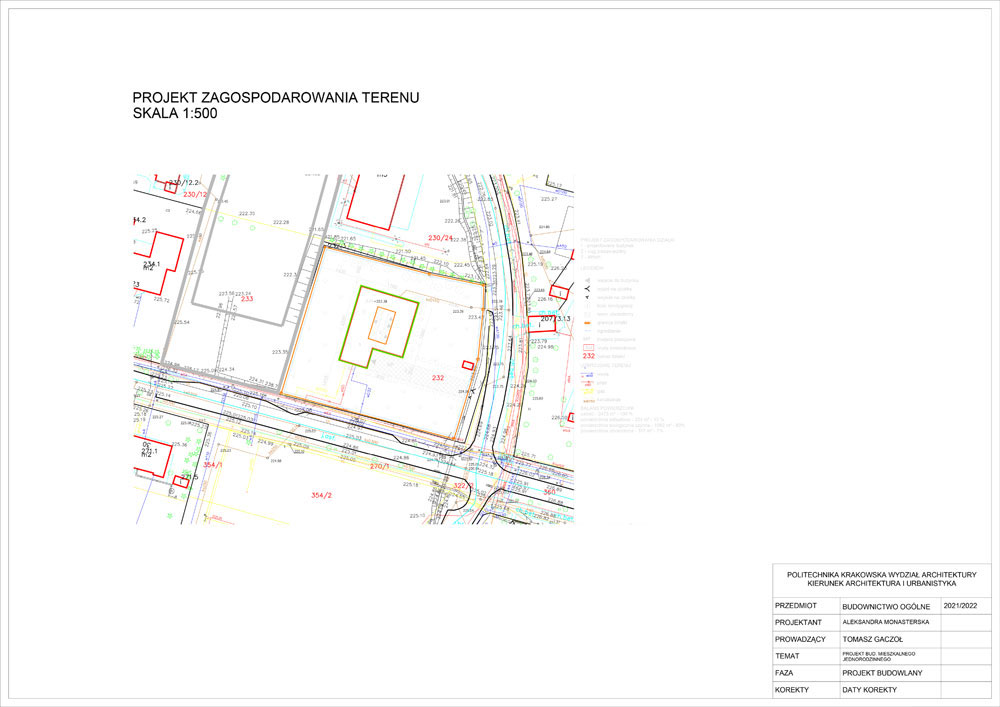Click the blue water line symbol in the legend
The height and width of the screenshot is (707, 1000).
click(x=588, y=375)
